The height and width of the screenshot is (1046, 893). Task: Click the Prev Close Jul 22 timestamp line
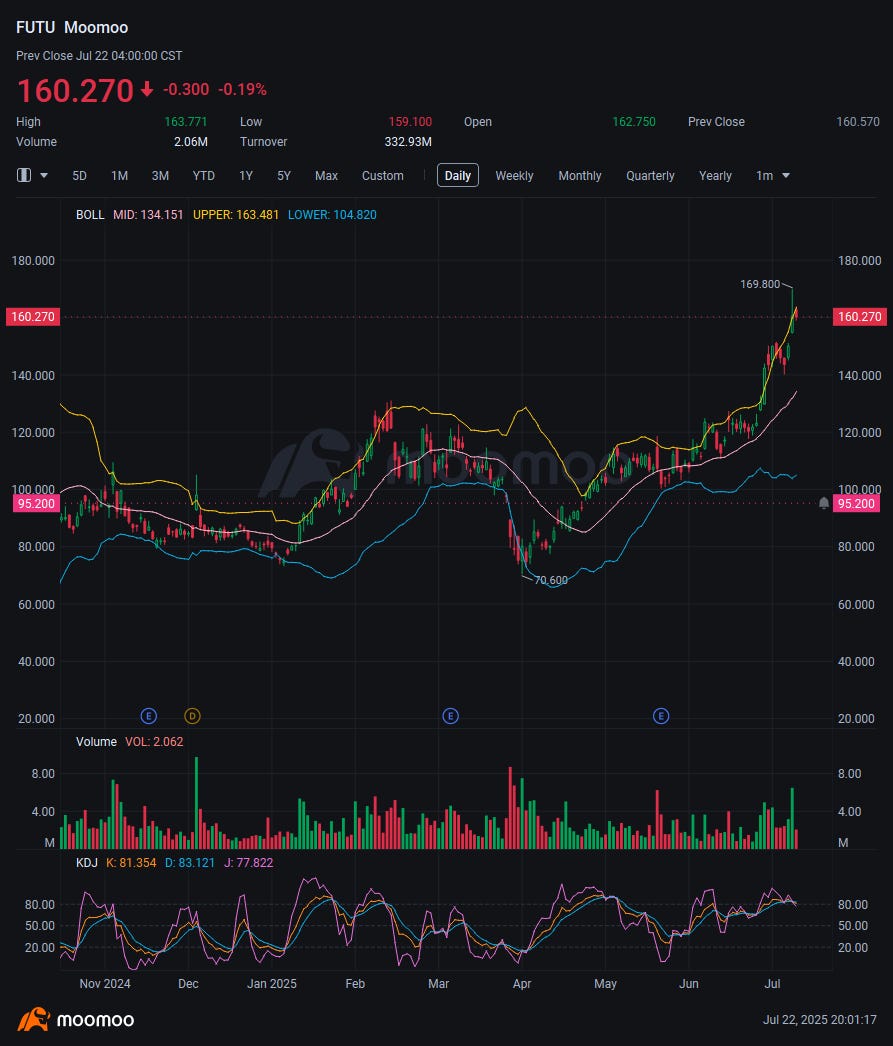(99, 56)
